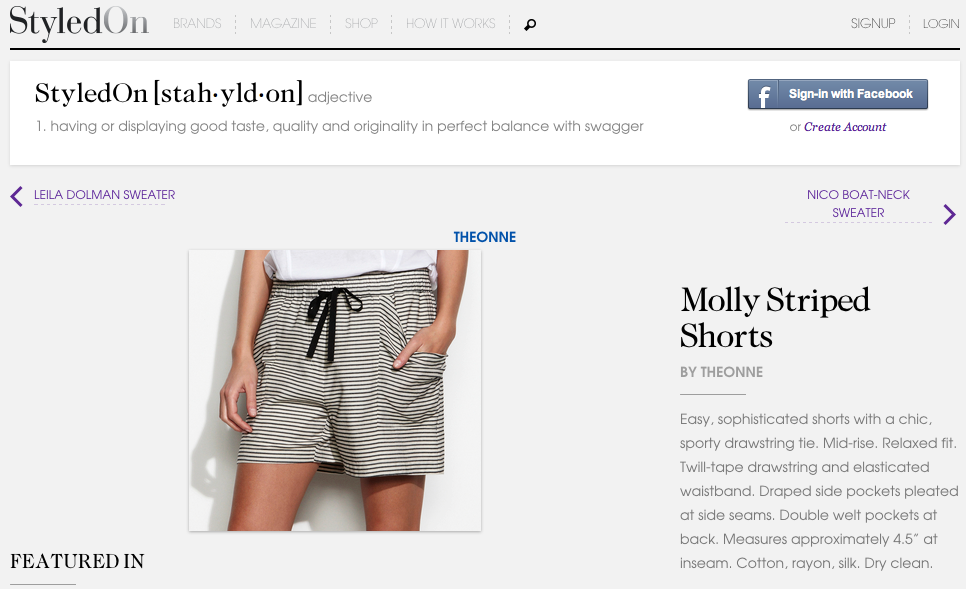Image resolution: width=966 pixels, height=589 pixels.
Task: Click the Featured In heading
Action: (x=77, y=561)
